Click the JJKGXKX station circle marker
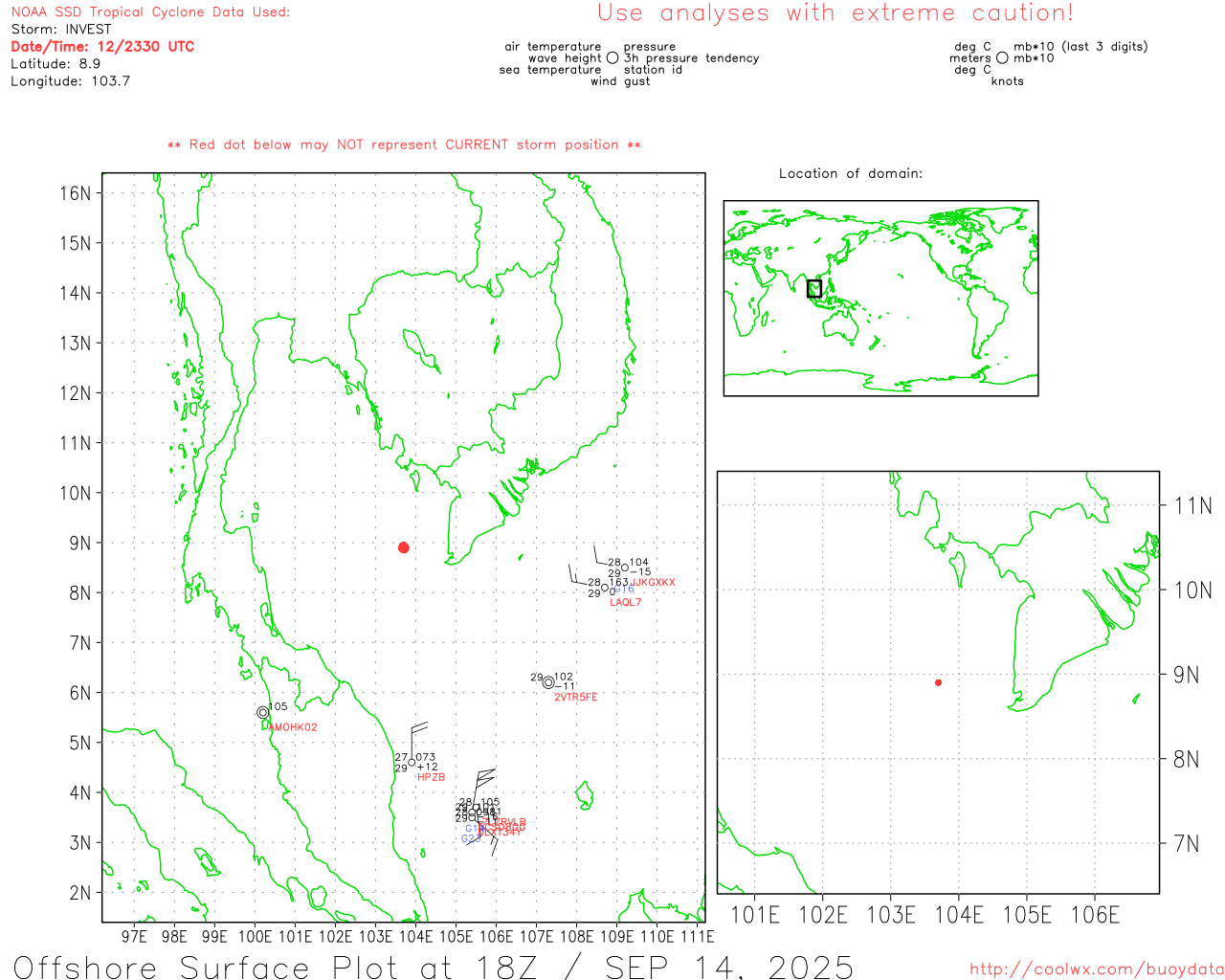 click(625, 568)
